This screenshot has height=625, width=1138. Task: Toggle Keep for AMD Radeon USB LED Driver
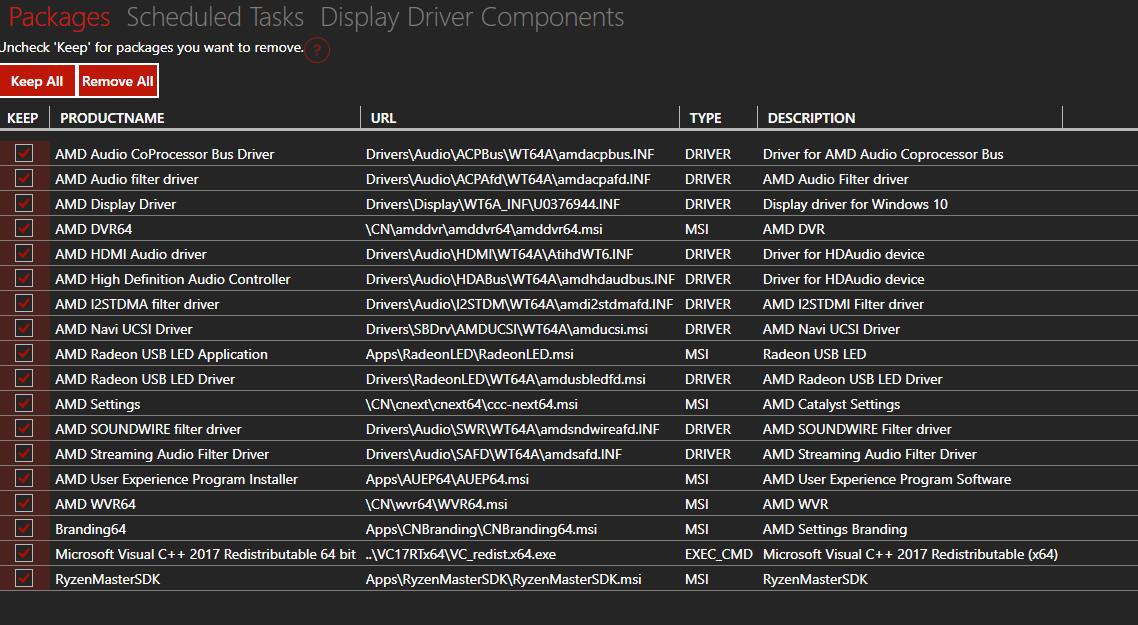click(x=24, y=378)
